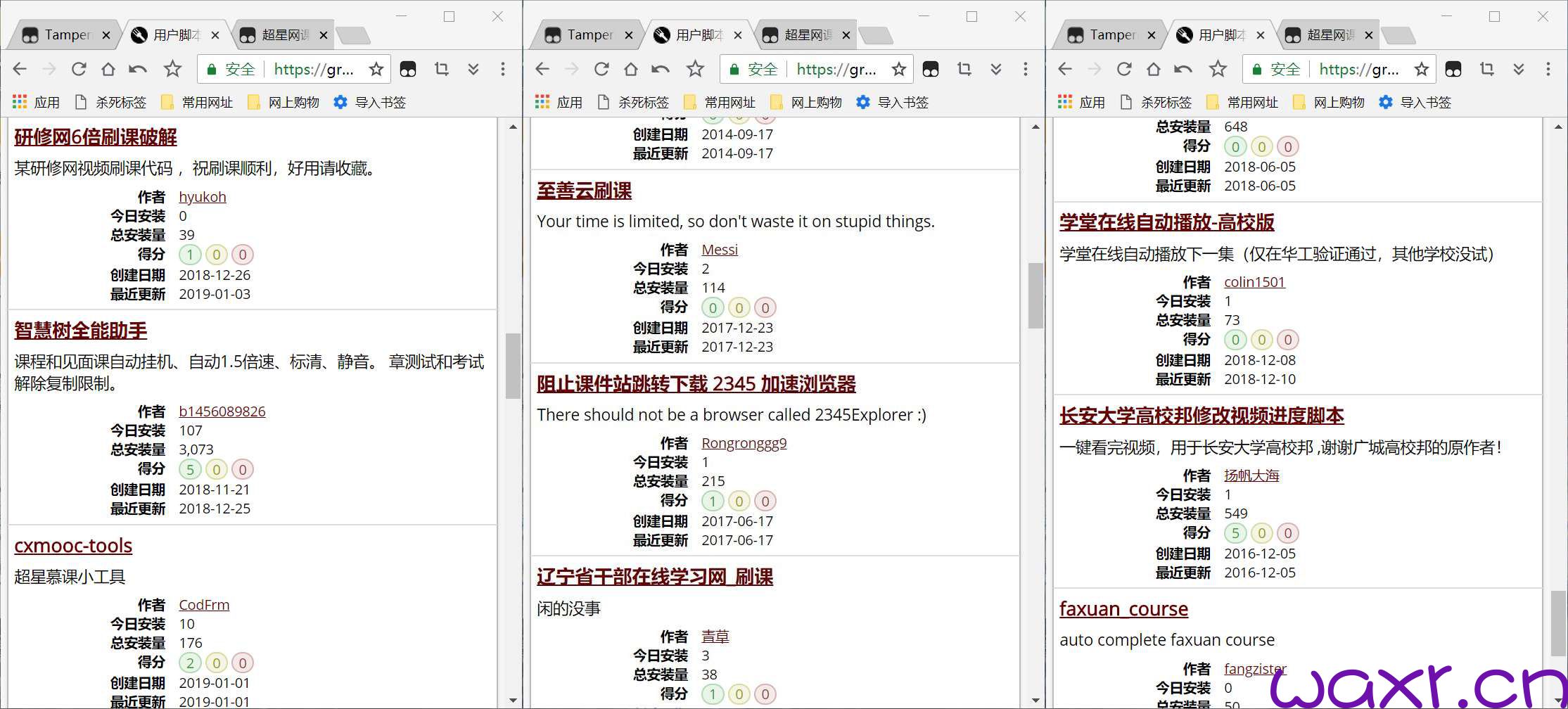Click crop screenshot icon in right window
This screenshot has height=709, width=1568.
tap(1486, 69)
